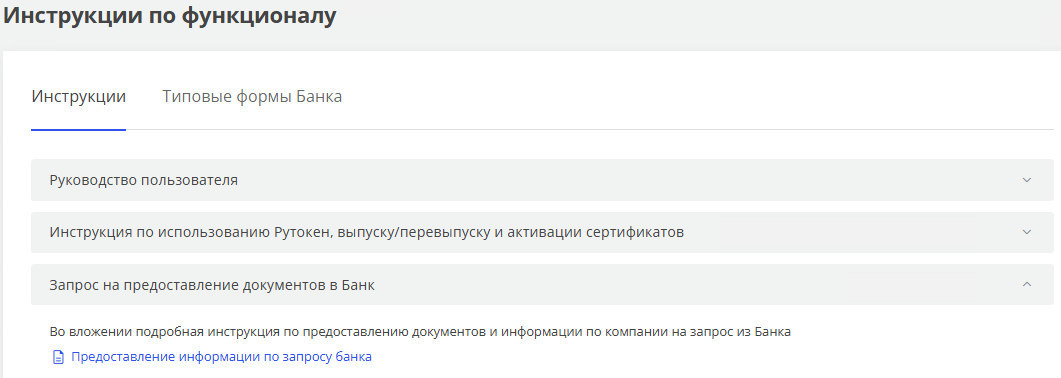Select description text Во вложении подробная инструкция

point(420,332)
